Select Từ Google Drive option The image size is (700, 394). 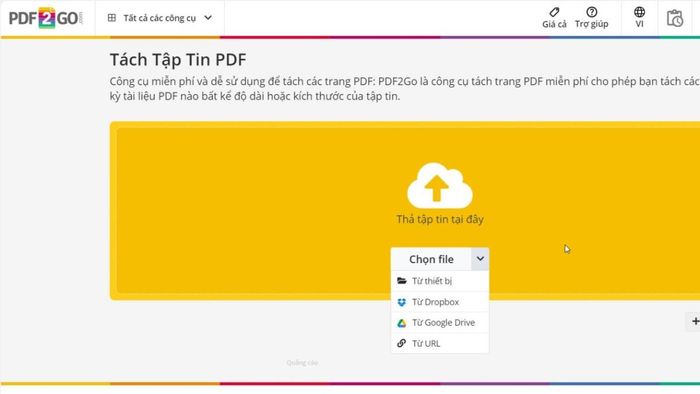point(440,323)
